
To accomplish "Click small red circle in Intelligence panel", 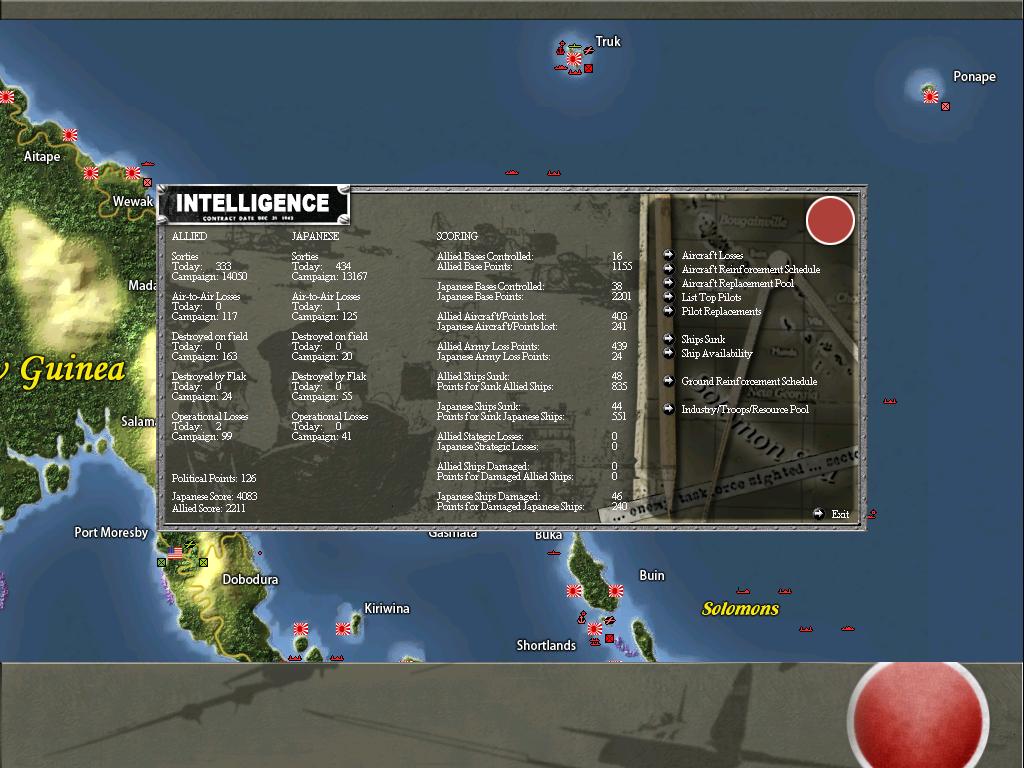I will [x=830, y=221].
